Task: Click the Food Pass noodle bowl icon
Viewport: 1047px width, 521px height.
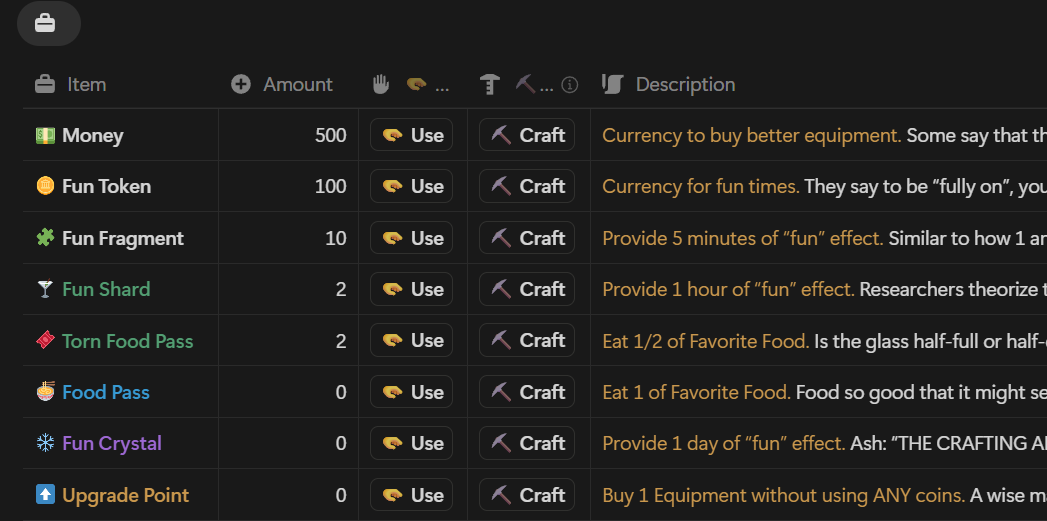Action: point(45,392)
